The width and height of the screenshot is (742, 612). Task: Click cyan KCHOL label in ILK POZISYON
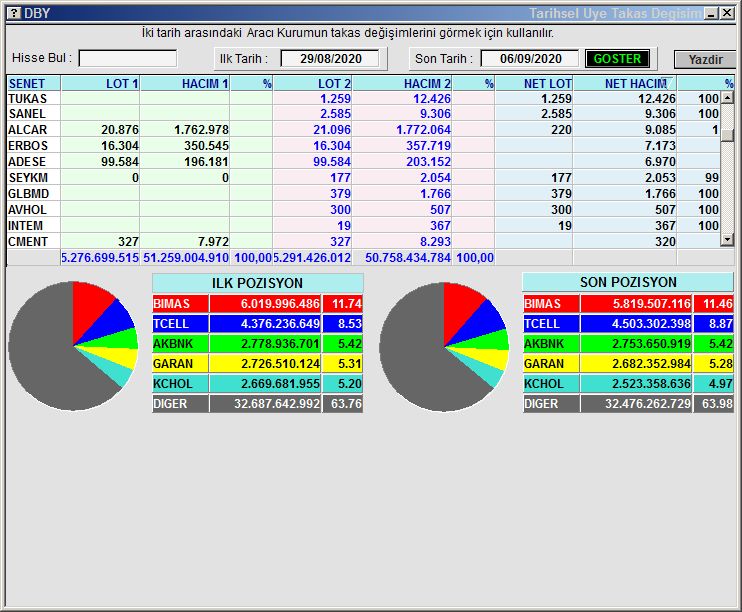[x=173, y=383]
